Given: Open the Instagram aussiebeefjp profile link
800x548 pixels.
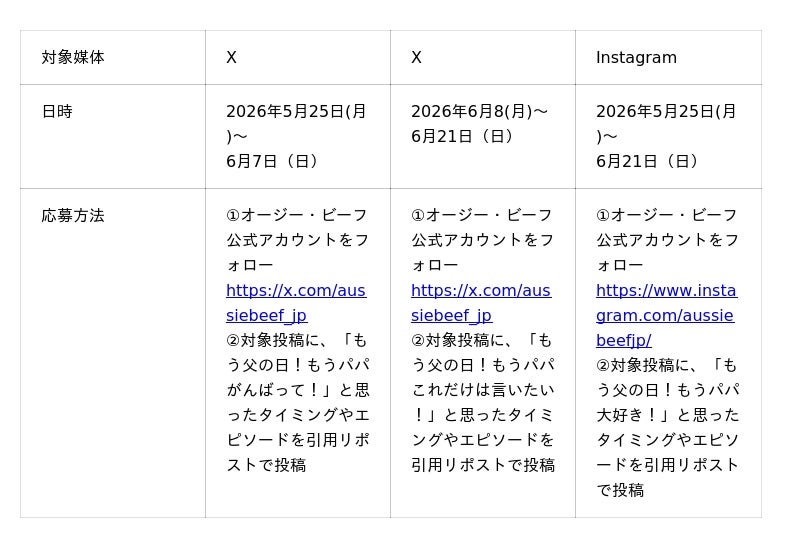Looking at the screenshot, I should click(x=666, y=315).
